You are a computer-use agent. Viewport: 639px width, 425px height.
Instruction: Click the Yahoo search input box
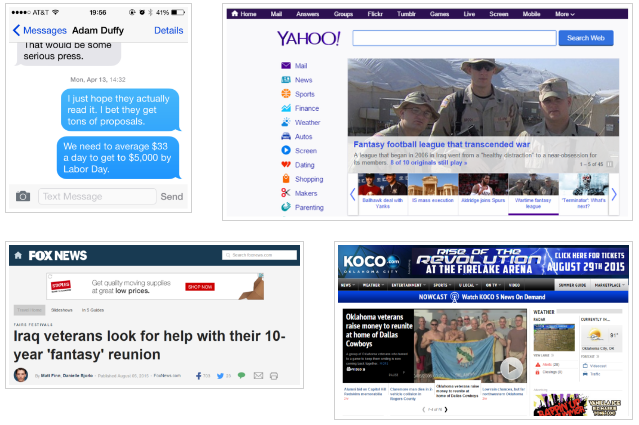pyautogui.click(x=454, y=38)
